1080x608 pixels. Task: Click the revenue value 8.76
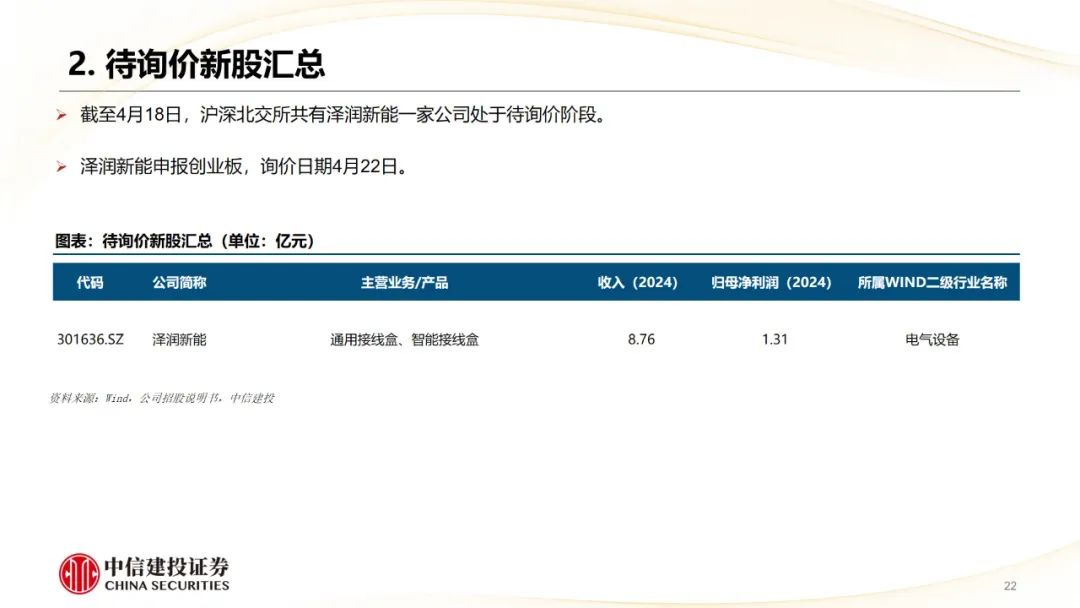tap(640, 339)
